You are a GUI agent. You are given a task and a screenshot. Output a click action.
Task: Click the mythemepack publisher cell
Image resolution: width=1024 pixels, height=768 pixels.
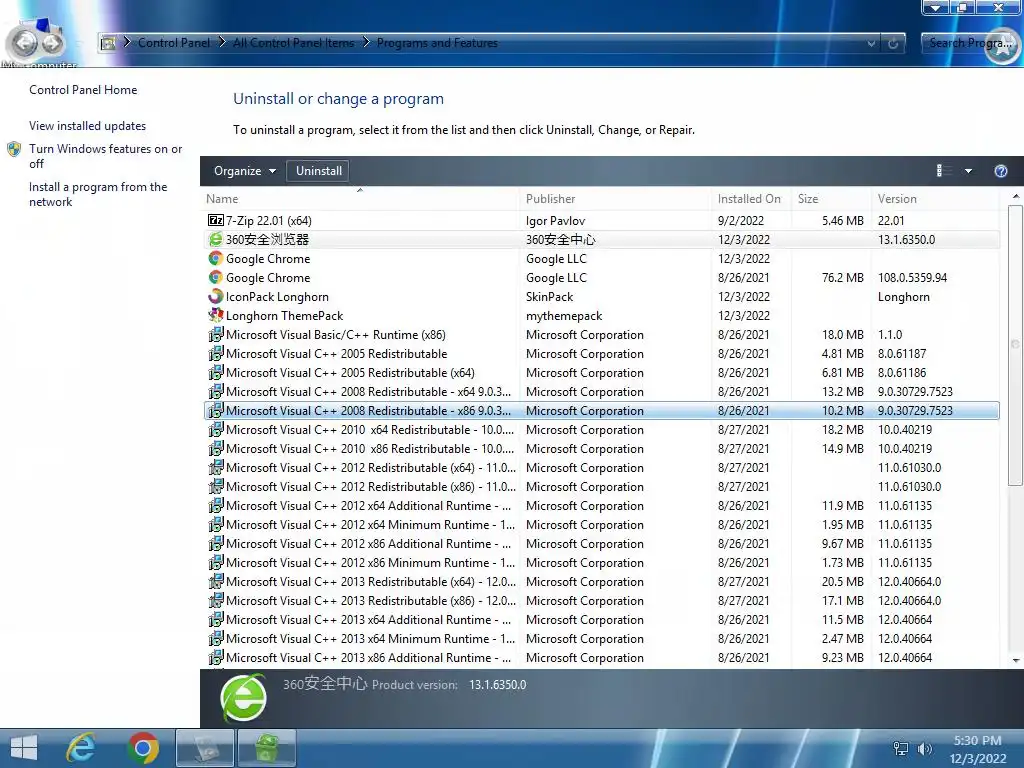coord(564,315)
